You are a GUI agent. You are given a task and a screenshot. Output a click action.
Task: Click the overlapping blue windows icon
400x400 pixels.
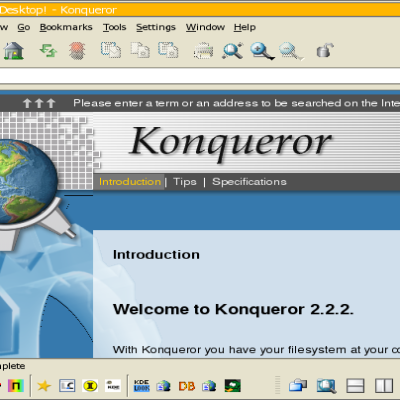coord(298,386)
